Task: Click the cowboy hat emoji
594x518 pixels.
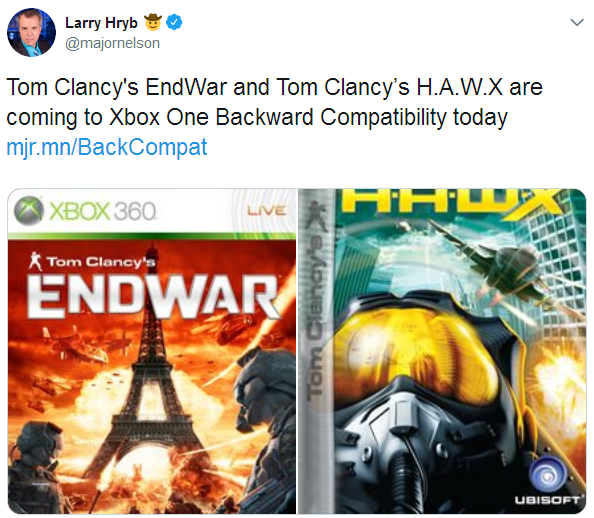Action: 153,22
